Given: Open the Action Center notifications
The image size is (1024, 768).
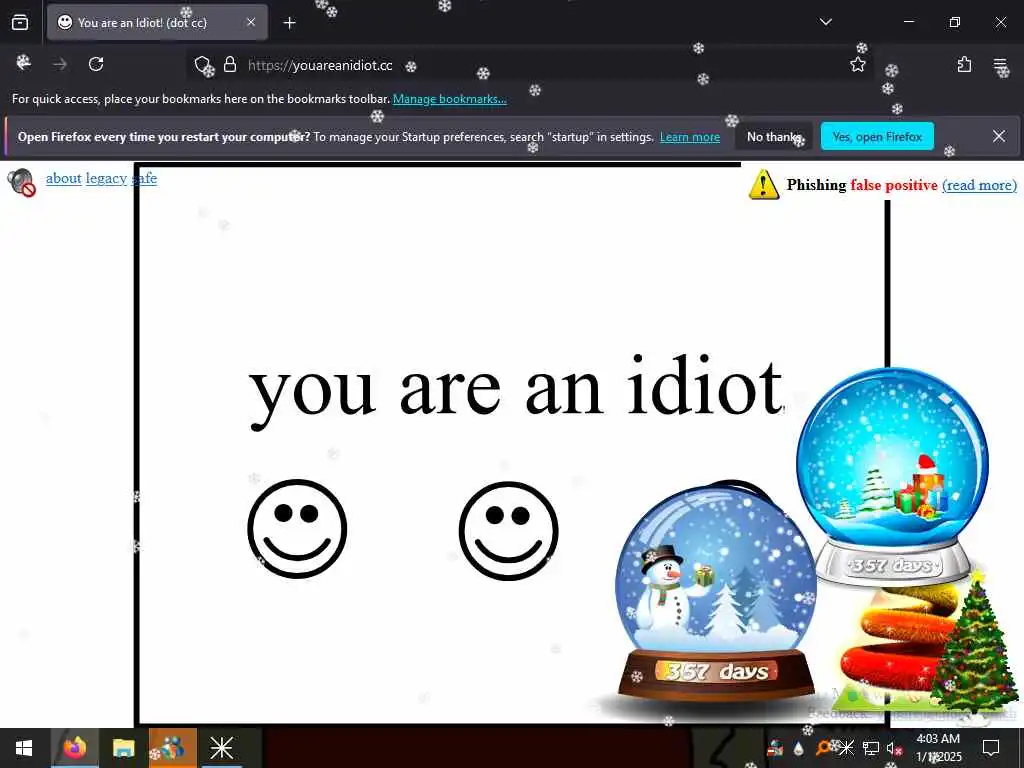Looking at the screenshot, I should (991, 748).
